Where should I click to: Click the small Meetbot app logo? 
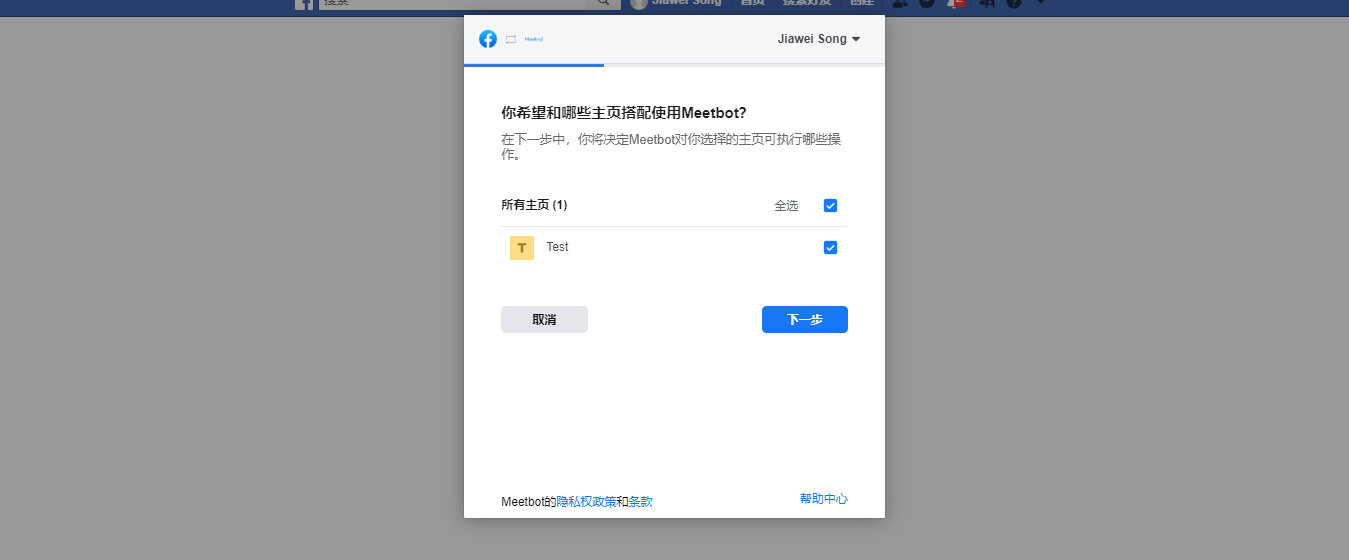pos(534,39)
